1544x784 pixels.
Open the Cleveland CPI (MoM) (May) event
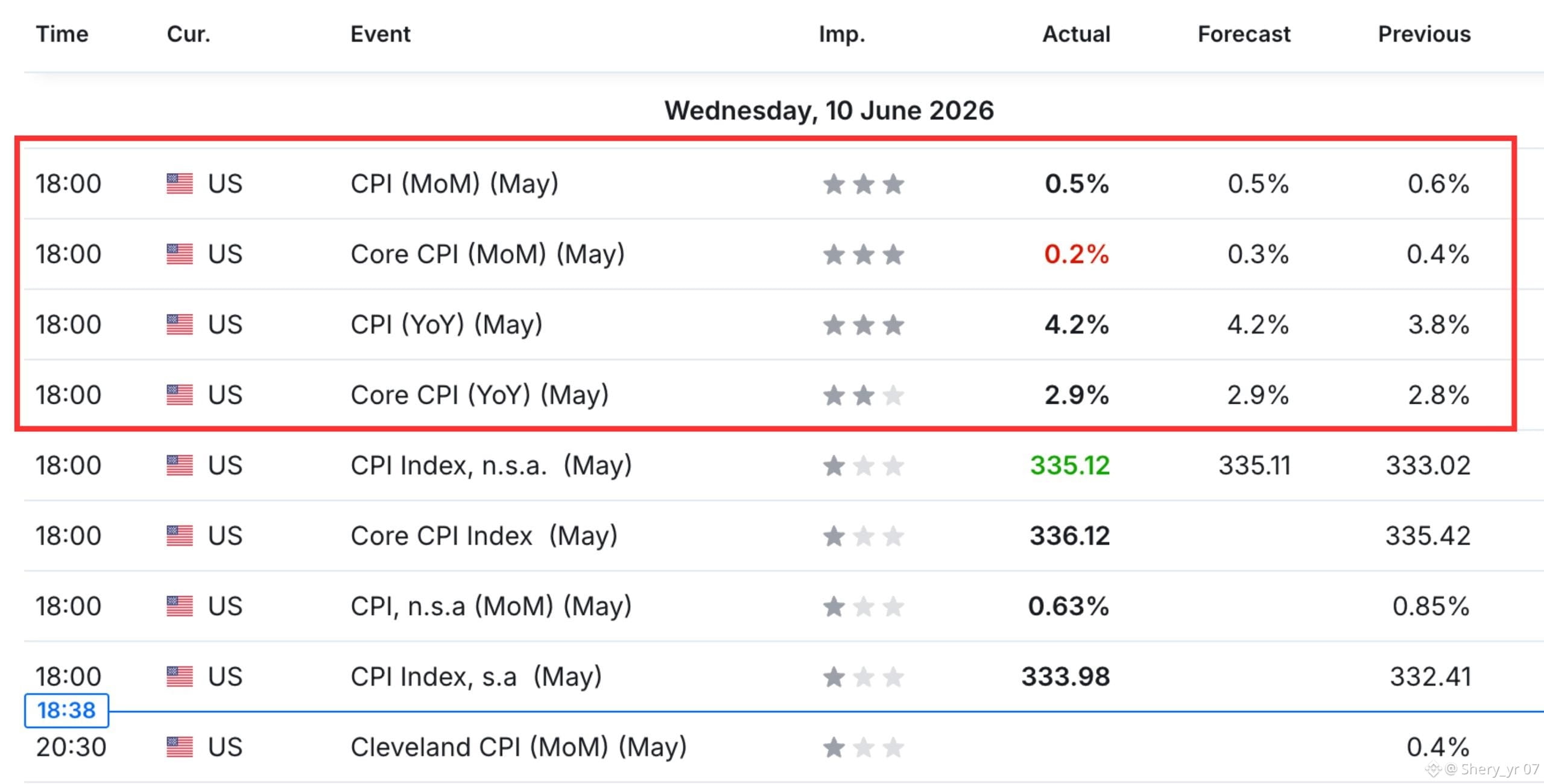click(x=519, y=747)
